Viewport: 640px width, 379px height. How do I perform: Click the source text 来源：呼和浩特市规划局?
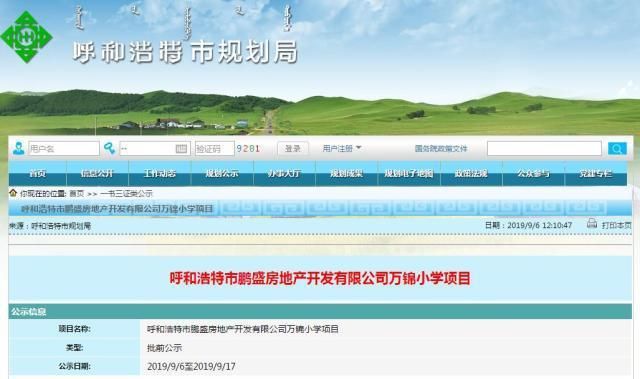50,226
